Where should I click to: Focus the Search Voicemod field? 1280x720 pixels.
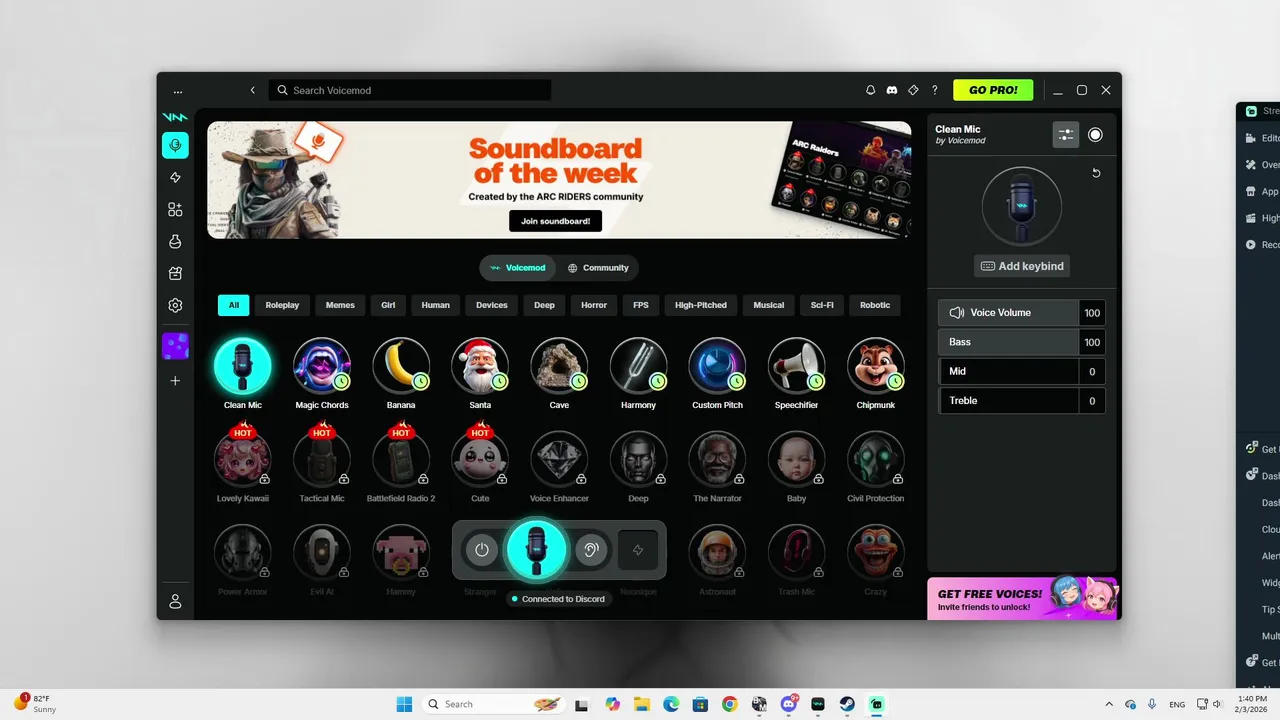coord(410,90)
